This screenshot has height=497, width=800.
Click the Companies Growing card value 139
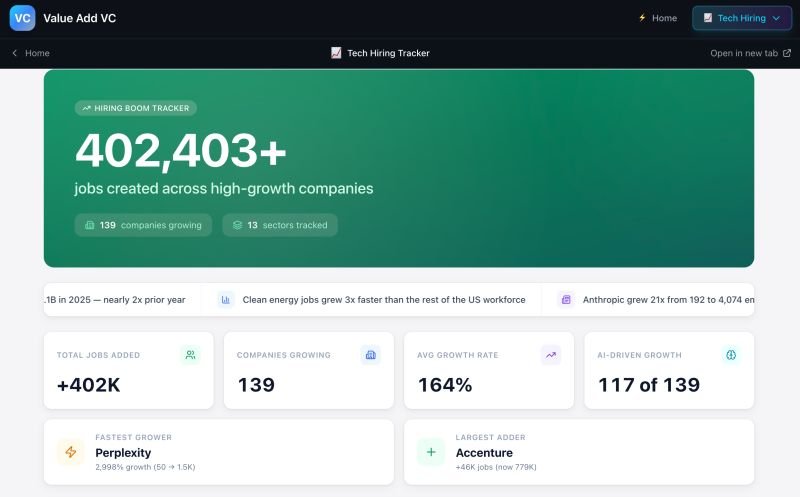coord(256,385)
